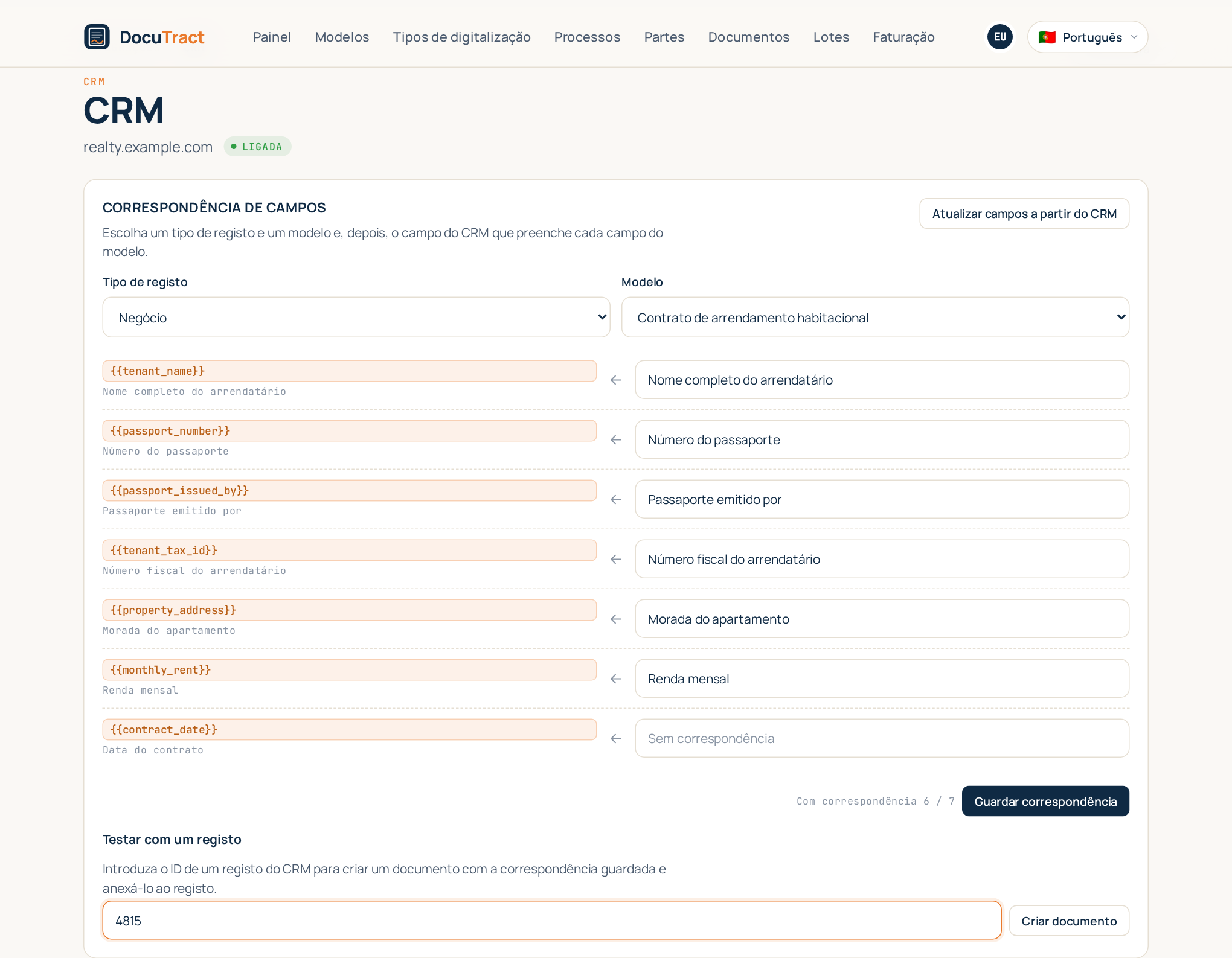Image resolution: width=1232 pixels, height=958 pixels.
Task: Click the realty.example.com domain text
Action: 148,147
